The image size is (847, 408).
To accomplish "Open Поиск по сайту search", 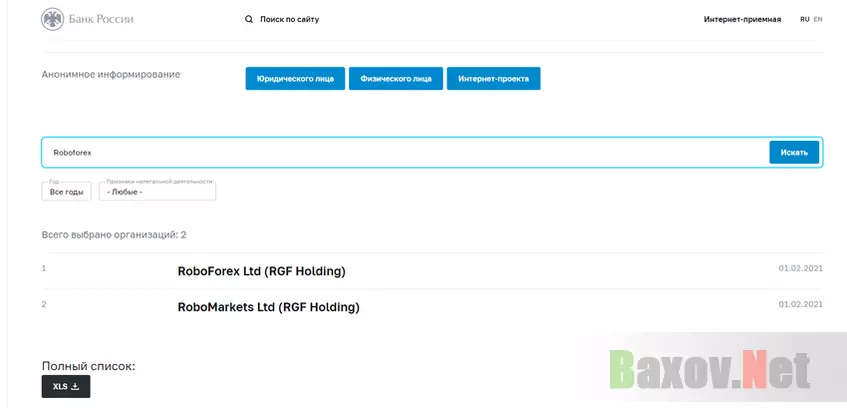I will pos(290,19).
